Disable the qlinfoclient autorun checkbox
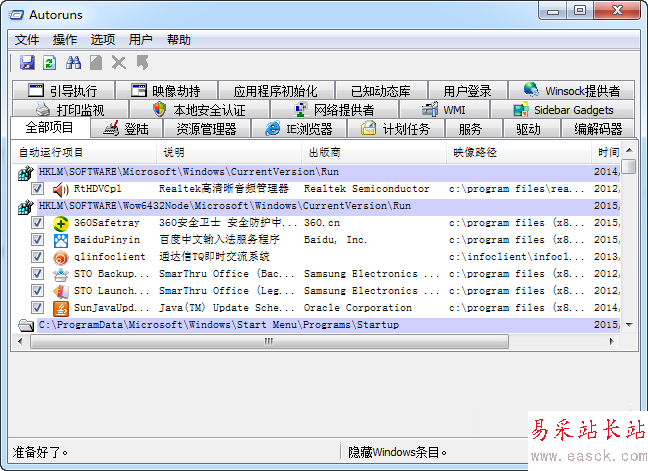This screenshot has height=471, width=648. 38,257
